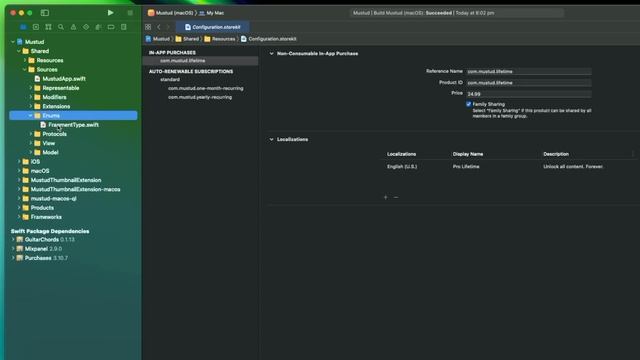
Task: Open MustudApp.swift file
Action: click(x=64, y=79)
